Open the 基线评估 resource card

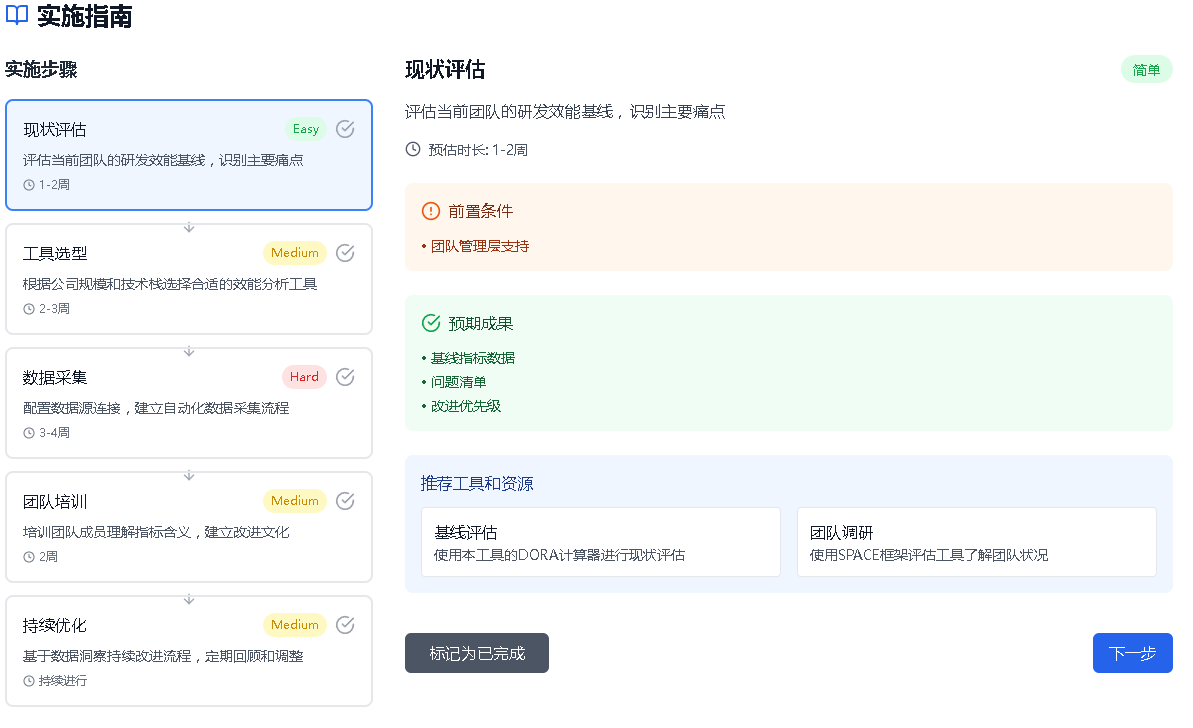[600, 542]
